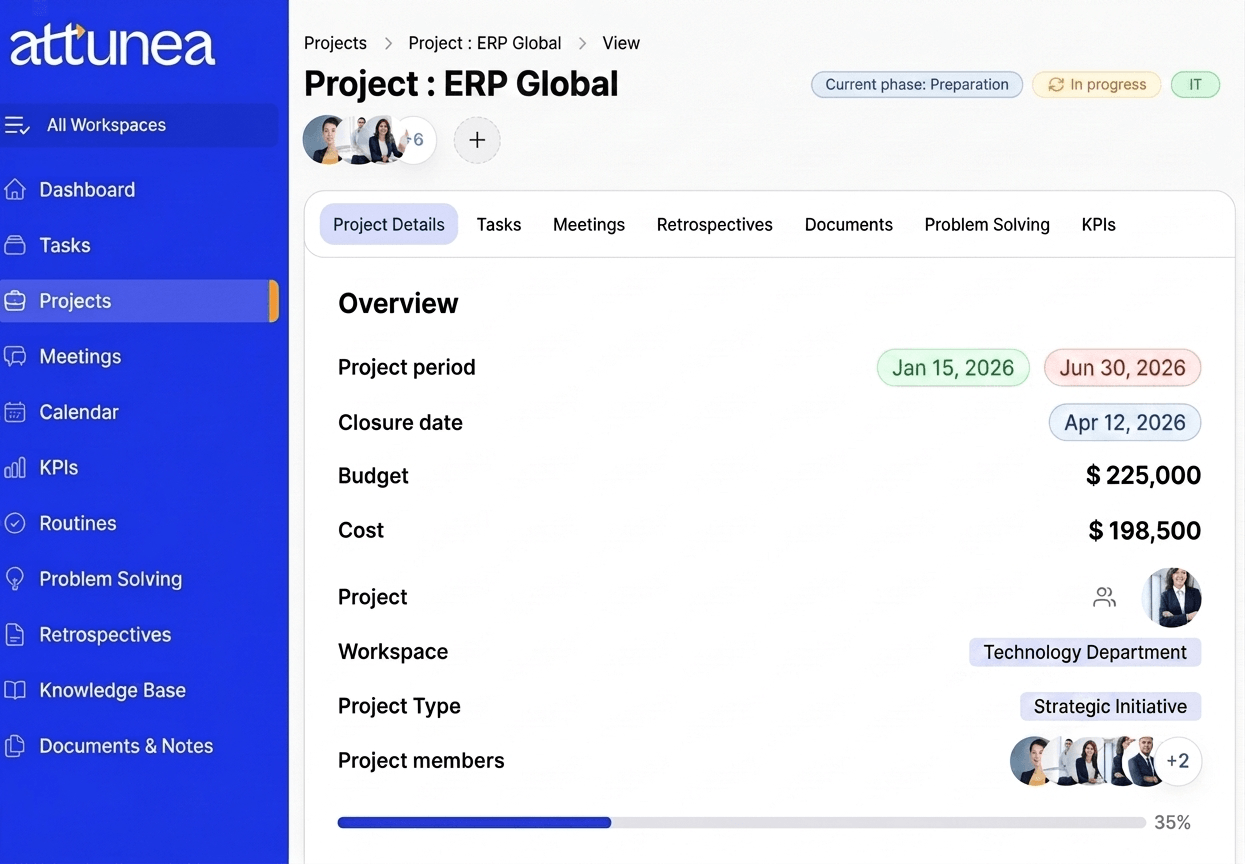
Task: Click the Jan 15, 2026 start date
Action: coord(953,368)
